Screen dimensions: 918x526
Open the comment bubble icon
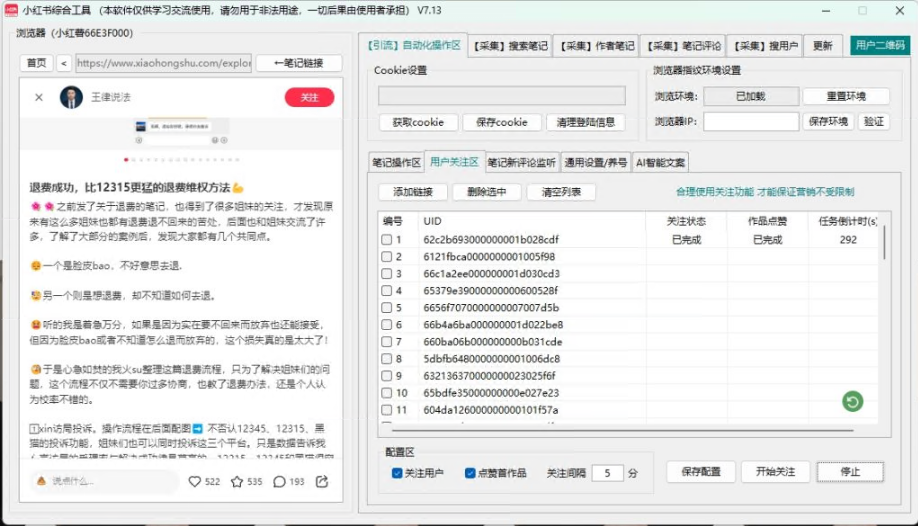(x=279, y=481)
